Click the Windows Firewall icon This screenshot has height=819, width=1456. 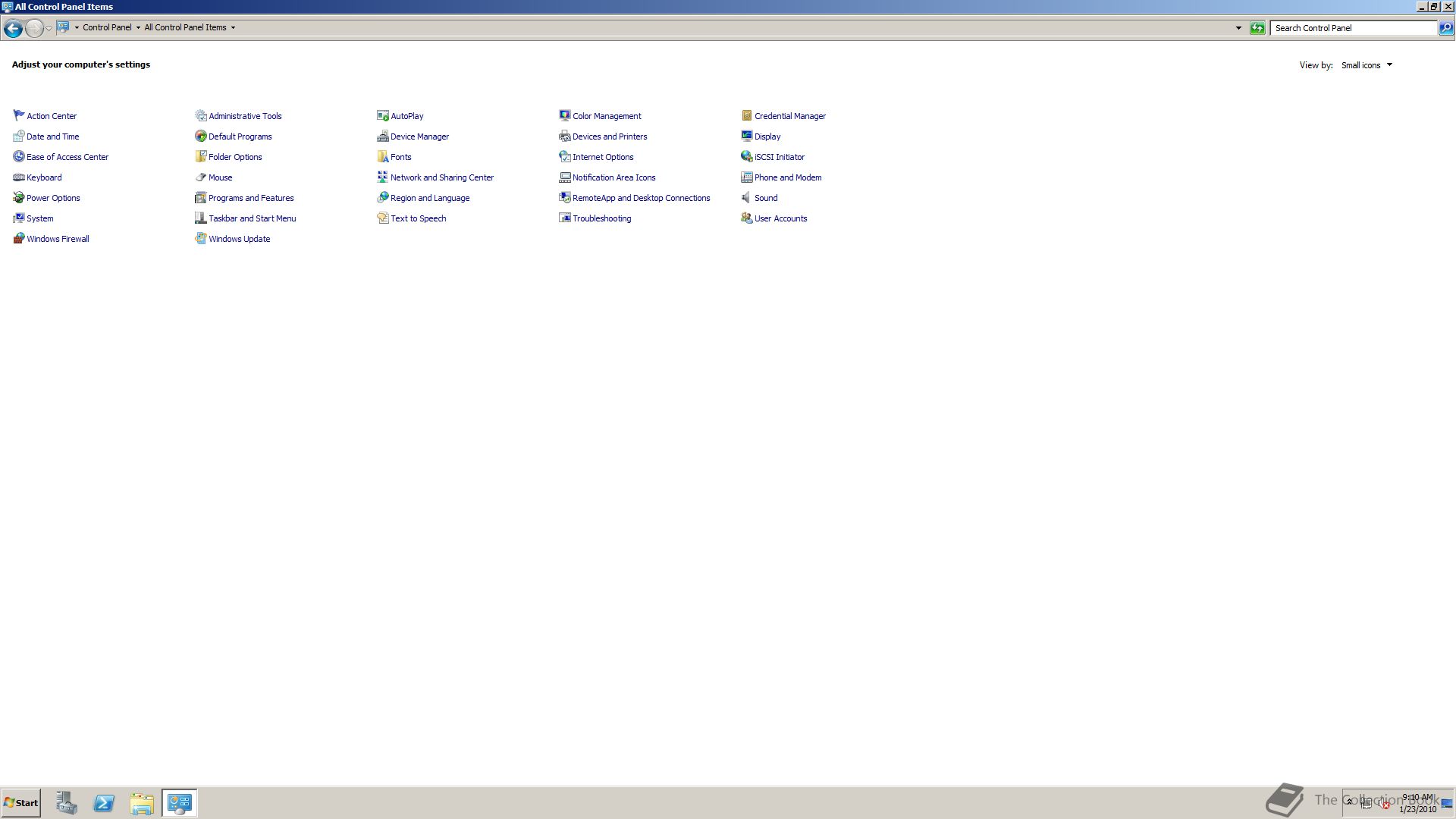pyautogui.click(x=19, y=238)
